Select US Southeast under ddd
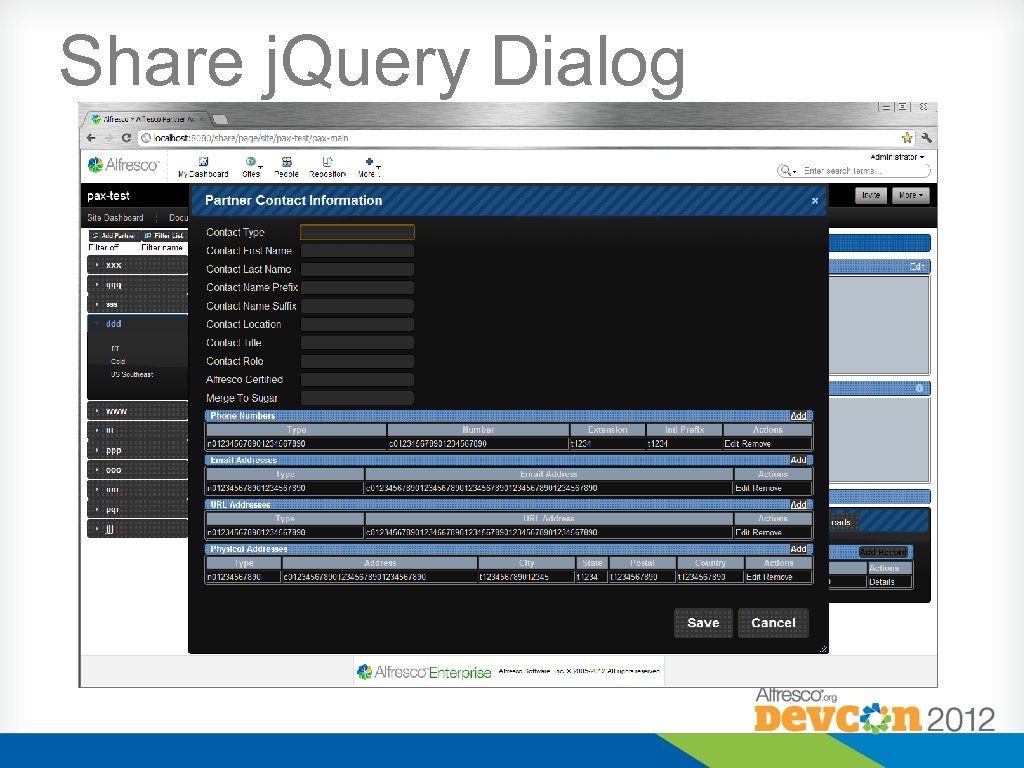This screenshot has width=1024, height=768. 132,374
